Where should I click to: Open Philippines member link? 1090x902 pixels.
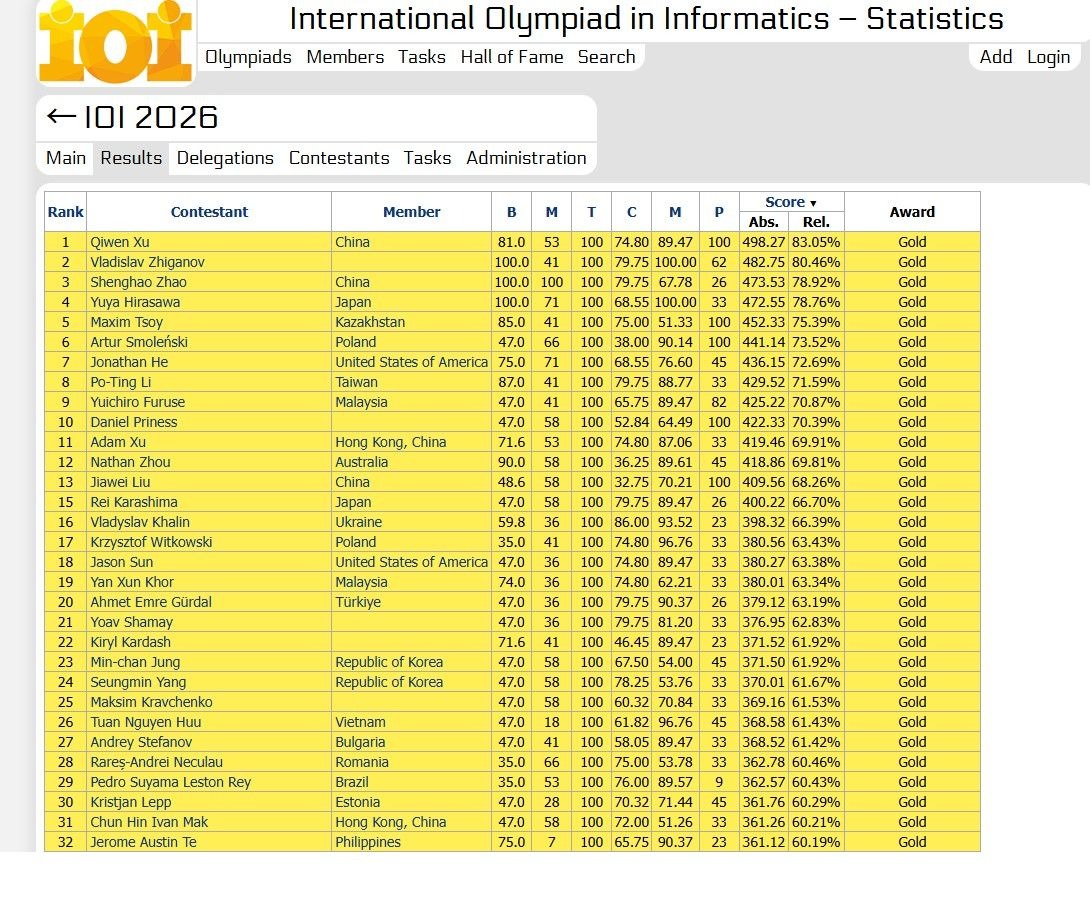(368, 842)
